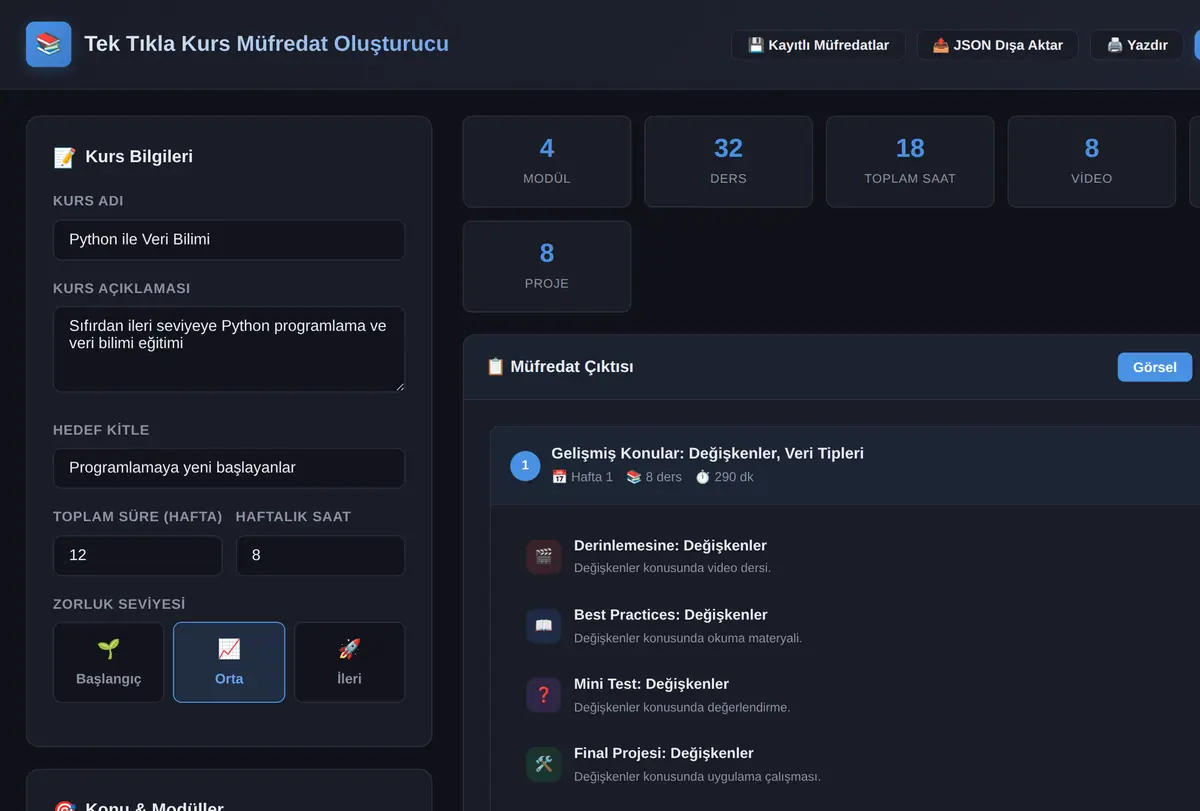
Task: Click the Proje count stat card
Action: coord(547,266)
